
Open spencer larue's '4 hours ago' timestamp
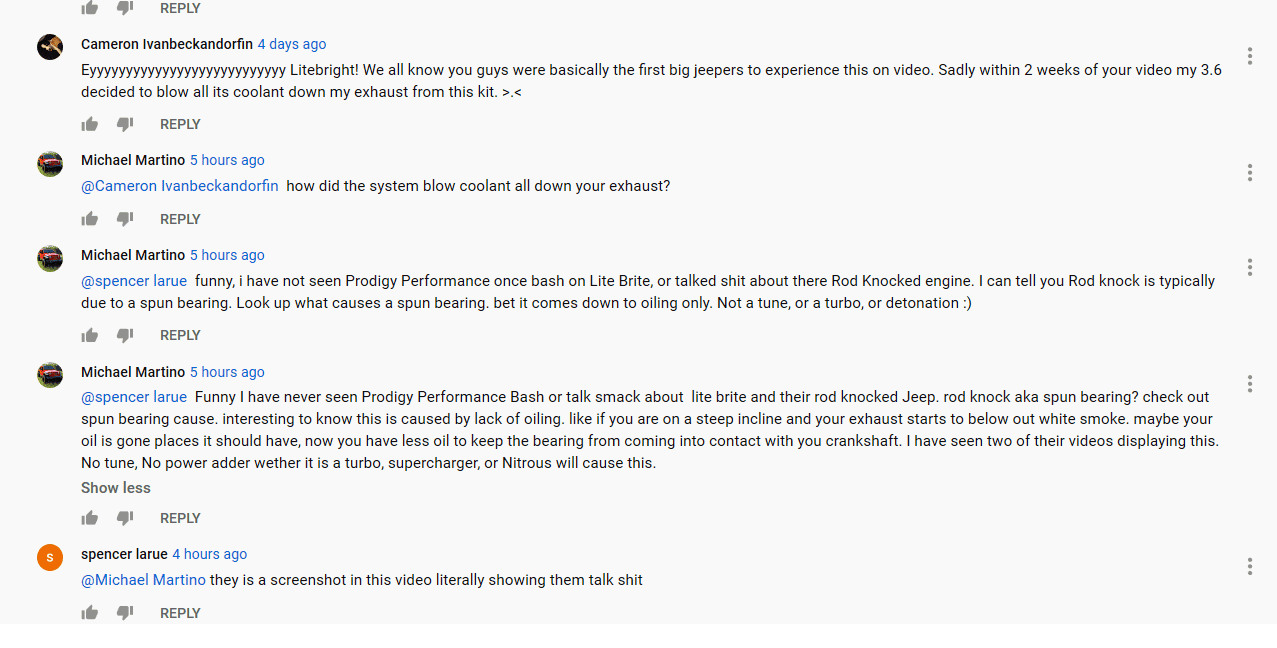tap(209, 554)
